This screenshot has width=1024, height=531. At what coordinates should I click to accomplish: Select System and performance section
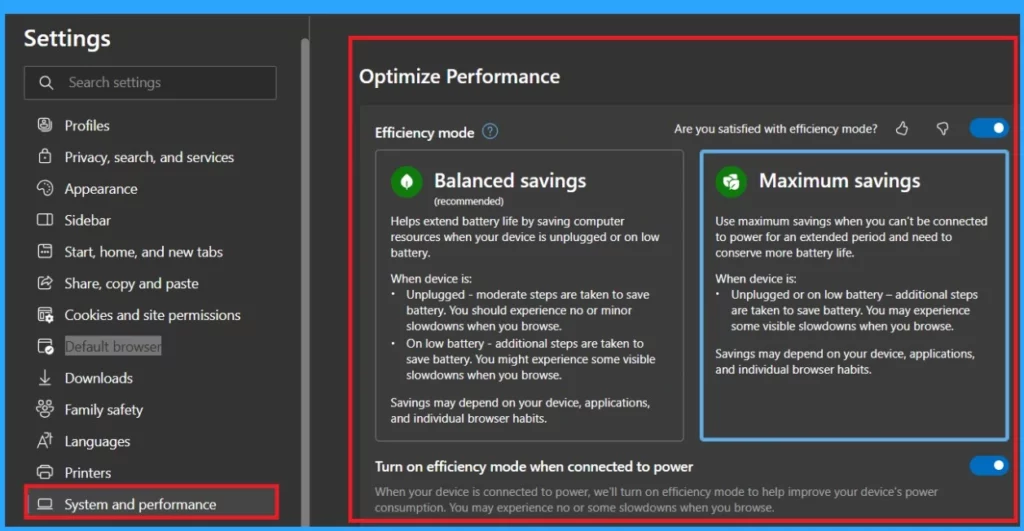click(152, 503)
